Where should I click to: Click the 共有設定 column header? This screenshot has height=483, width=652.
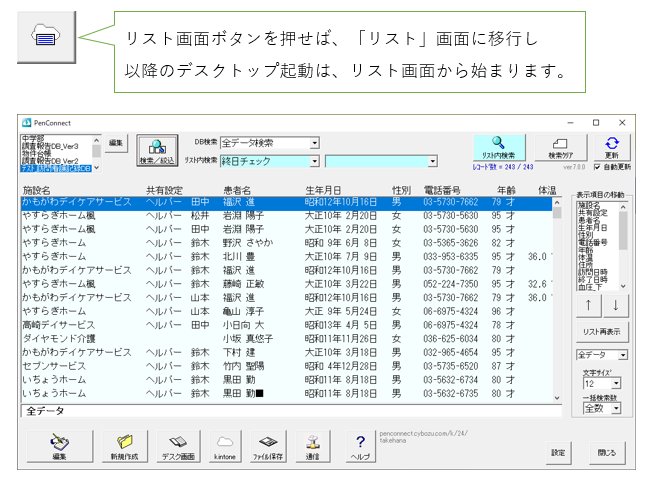(x=164, y=190)
